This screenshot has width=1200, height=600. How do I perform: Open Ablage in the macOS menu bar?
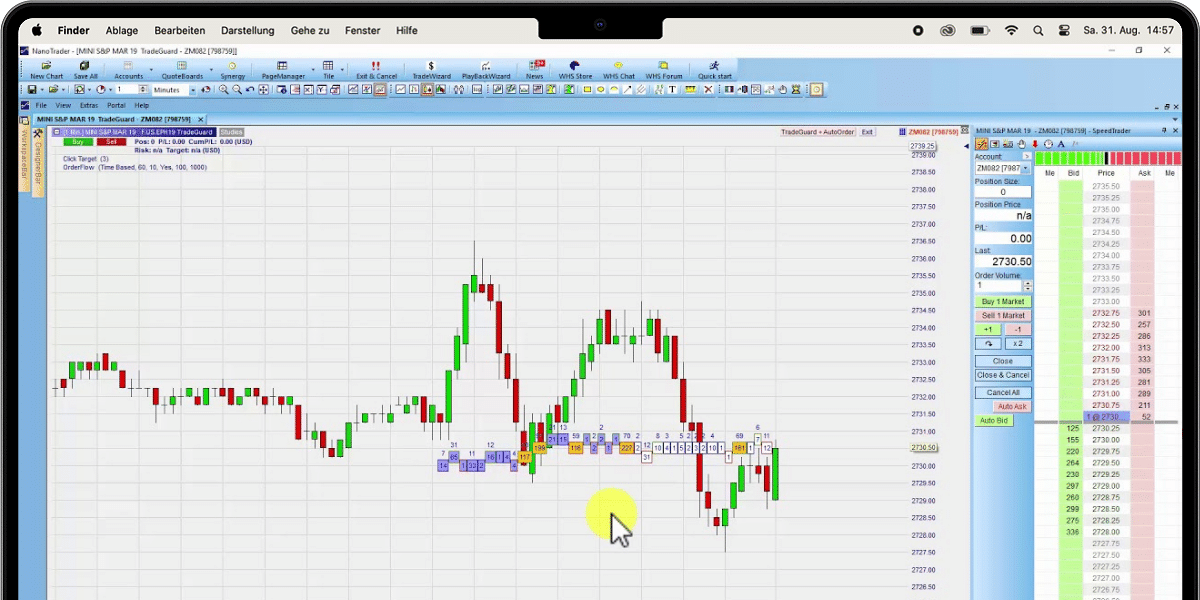click(122, 30)
